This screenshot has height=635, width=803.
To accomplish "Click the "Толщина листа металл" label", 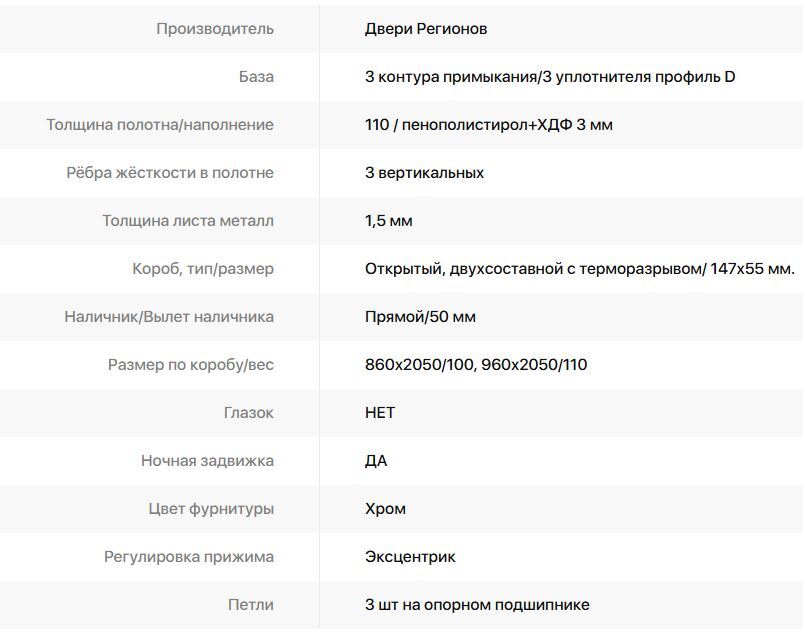I will (188, 221).
